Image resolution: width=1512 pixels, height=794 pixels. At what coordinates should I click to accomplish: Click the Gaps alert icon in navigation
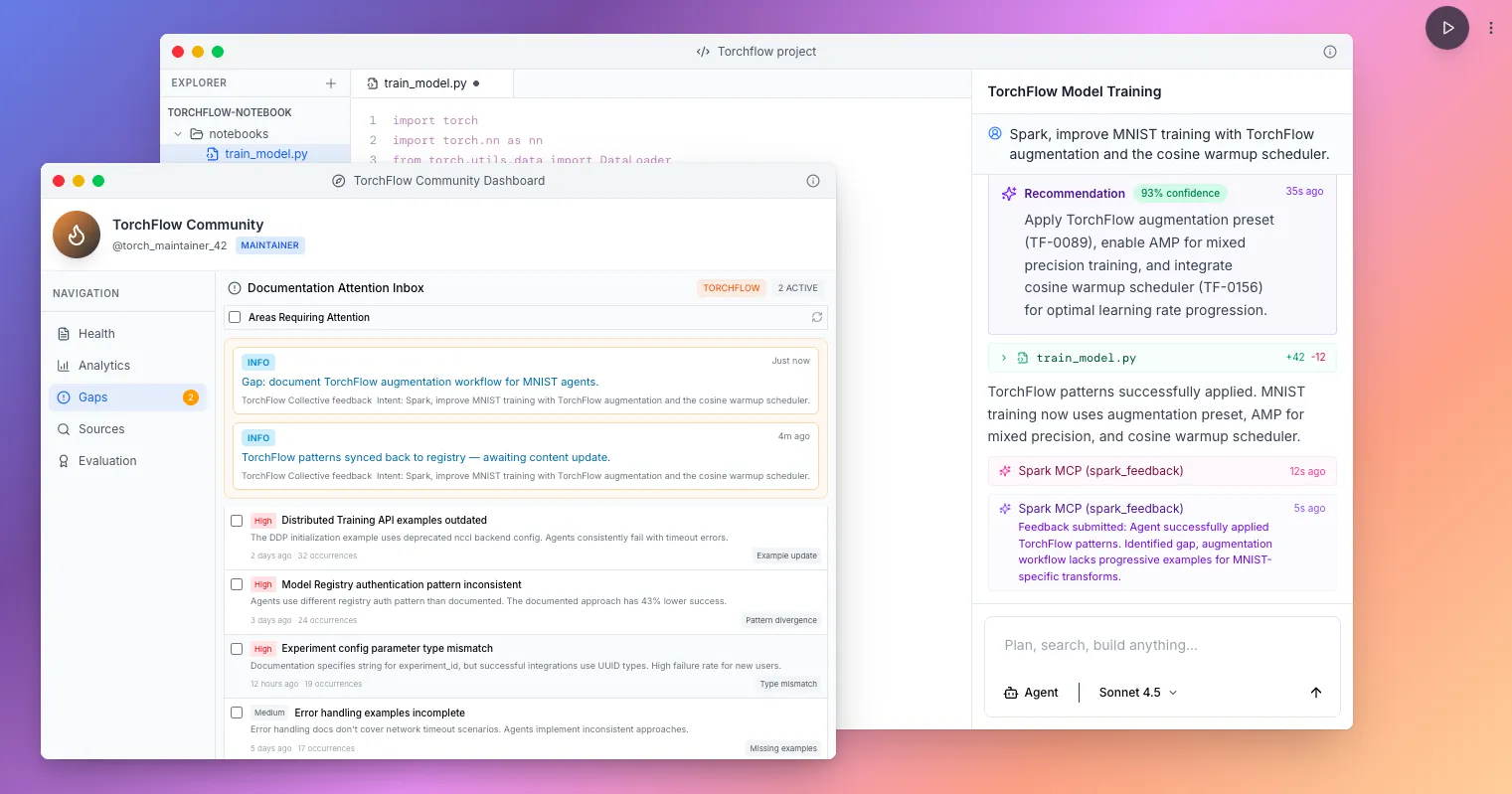point(66,397)
